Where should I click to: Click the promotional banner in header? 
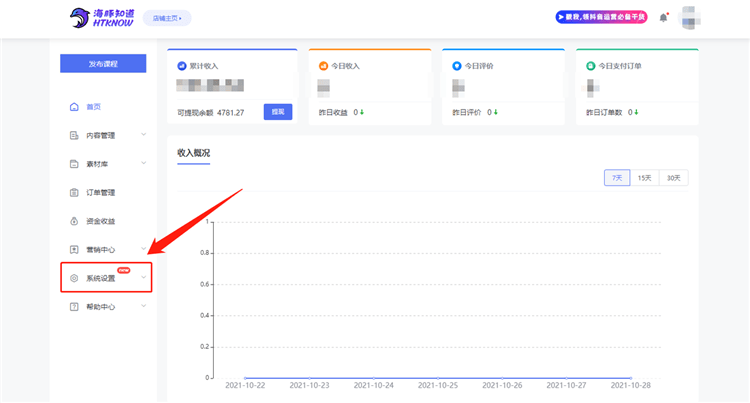click(x=601, y=17)
